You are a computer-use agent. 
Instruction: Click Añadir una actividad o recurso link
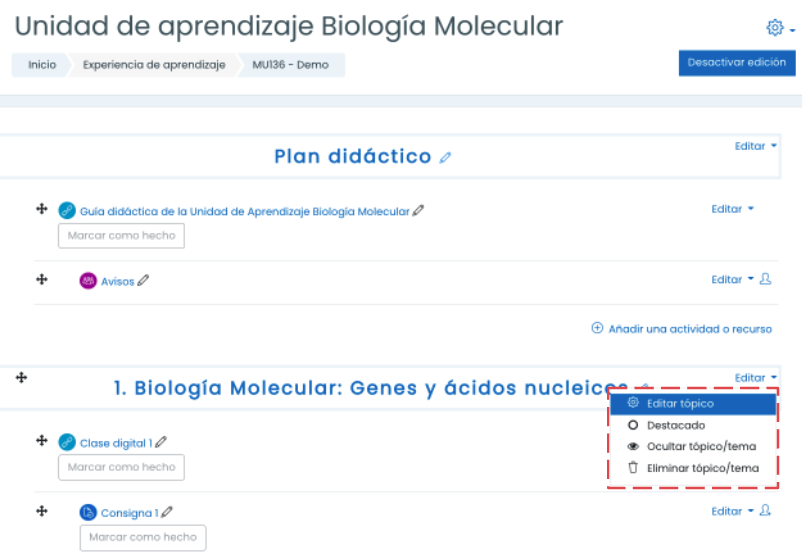pyautogui.click(x=682, y=329)
